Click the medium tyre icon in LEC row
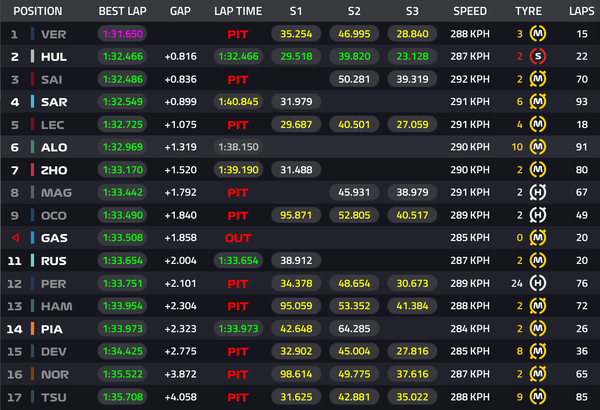 click(x=539, y=124)
